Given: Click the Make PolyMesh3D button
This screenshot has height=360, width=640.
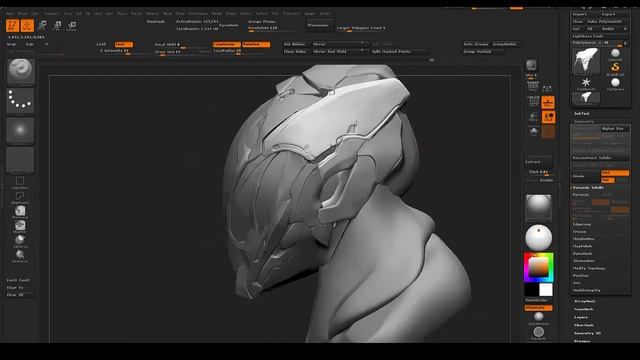Looking at the screenshot, I should click(x=604, y=21).
